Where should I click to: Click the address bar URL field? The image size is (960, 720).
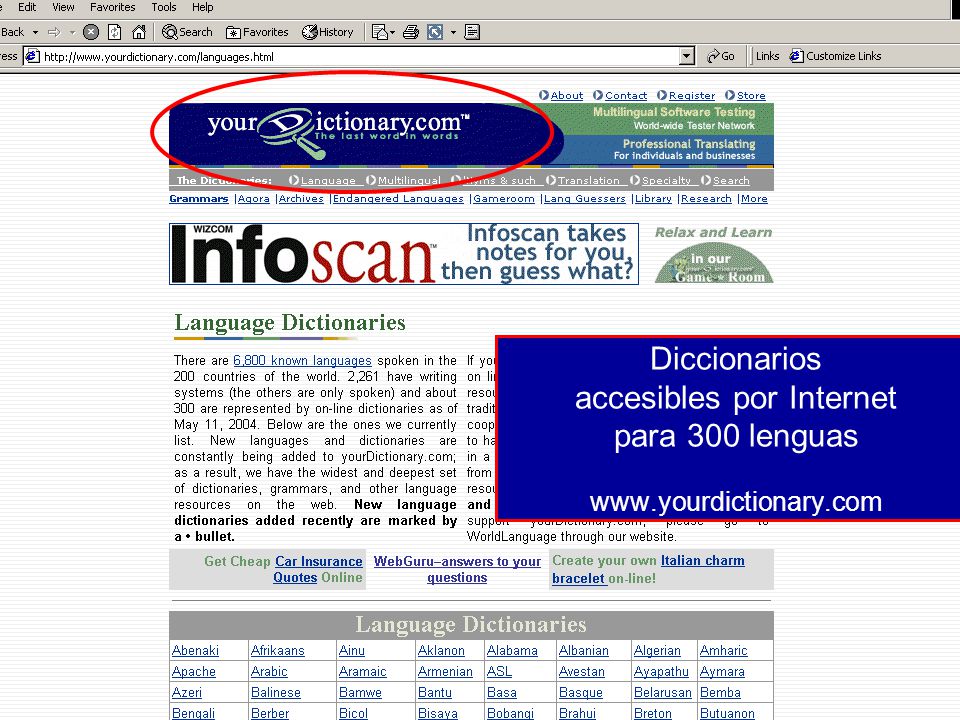359,56
